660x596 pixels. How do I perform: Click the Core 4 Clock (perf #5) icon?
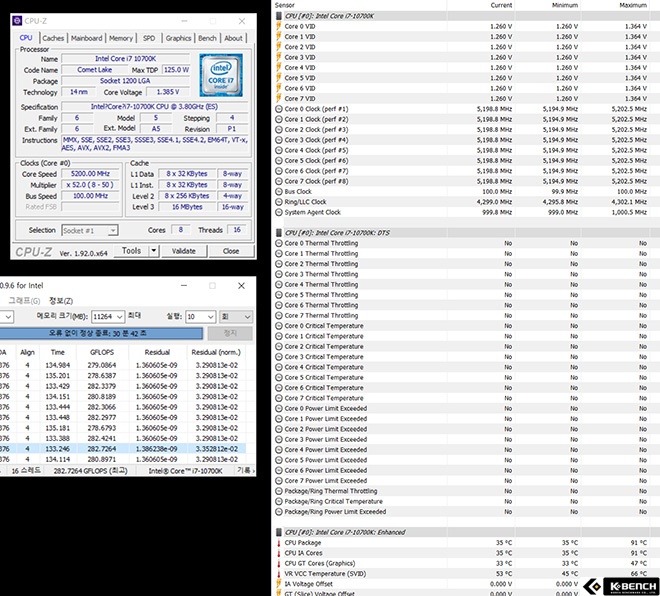click(279, 150)
